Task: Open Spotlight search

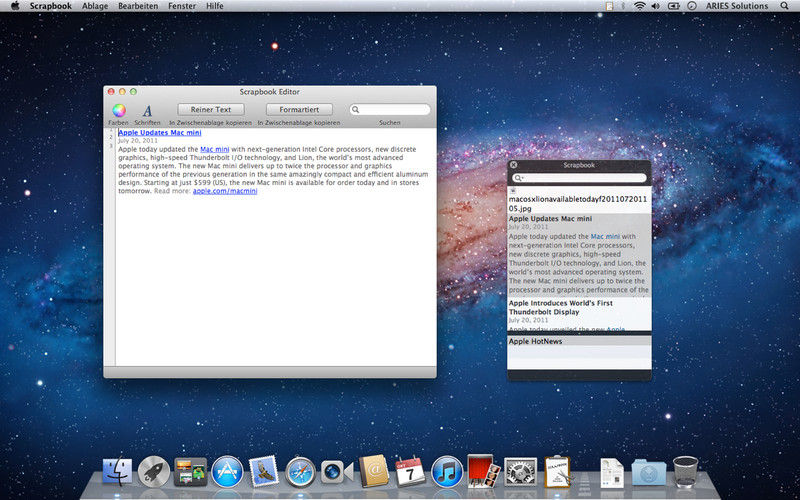Action: click(x=785, y=6)
